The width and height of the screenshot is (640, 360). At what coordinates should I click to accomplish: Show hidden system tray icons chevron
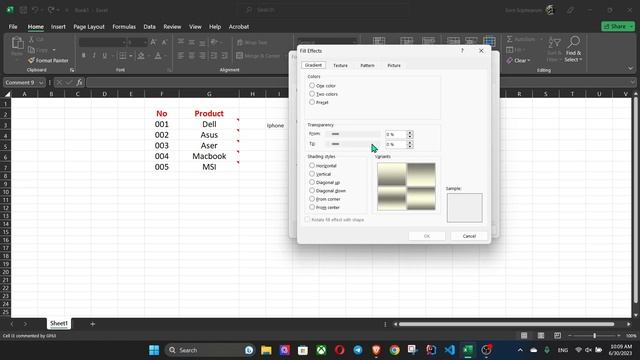tap(520, 350)
